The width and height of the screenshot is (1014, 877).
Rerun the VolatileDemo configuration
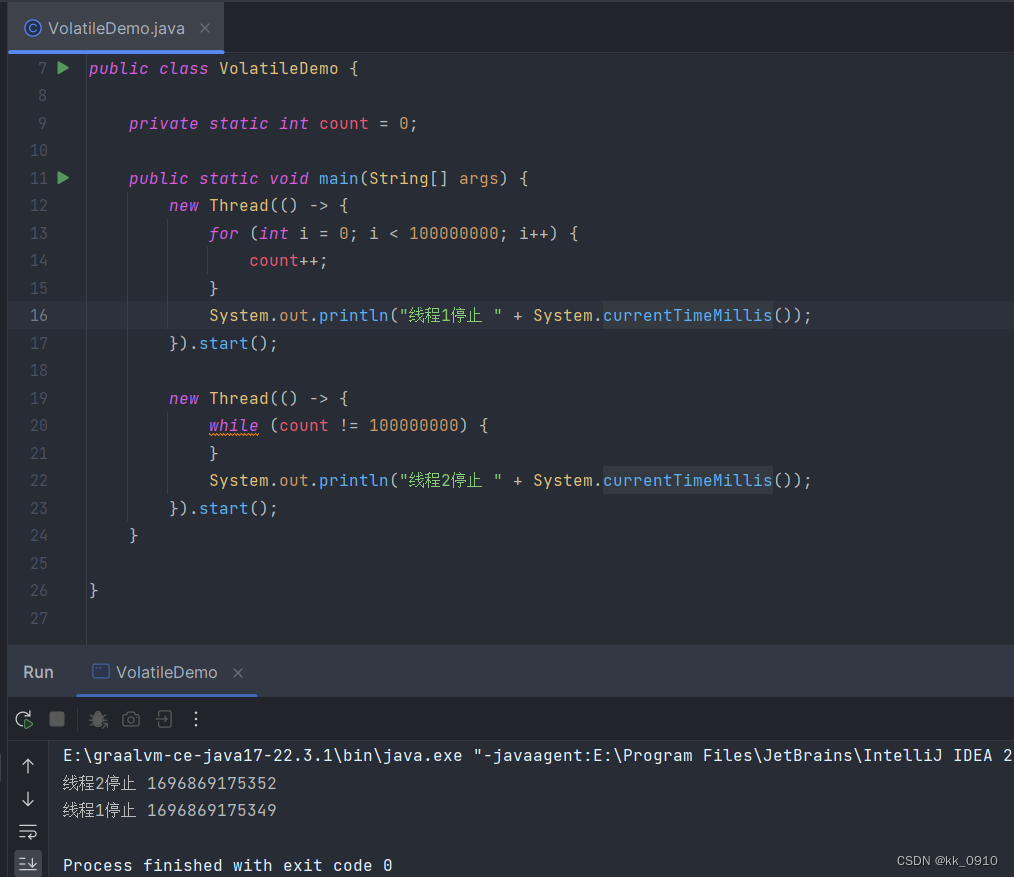(x=24, y=719)
